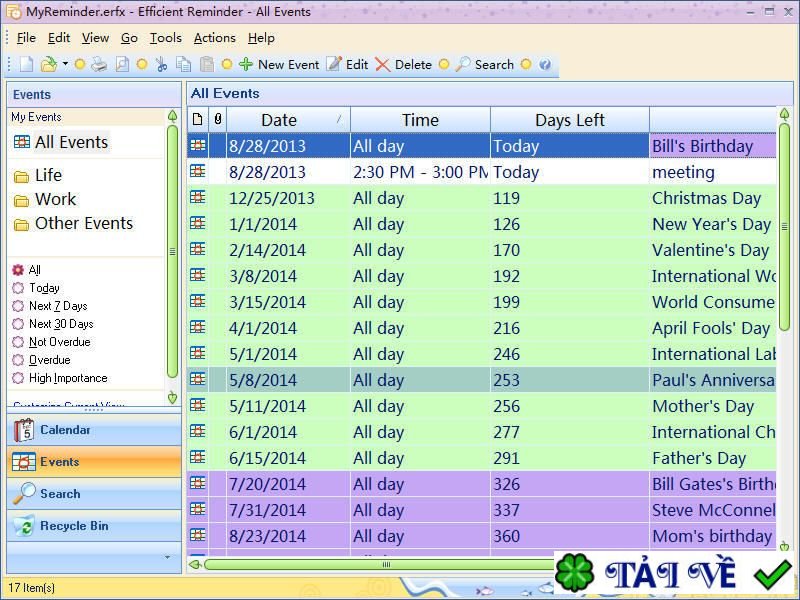Click the New Event button
Screen dimensions: 800x600
[x=279, y=64]
